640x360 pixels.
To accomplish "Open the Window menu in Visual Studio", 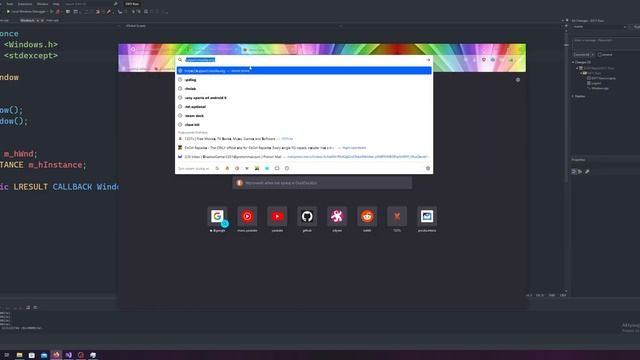I will (42, 4).
